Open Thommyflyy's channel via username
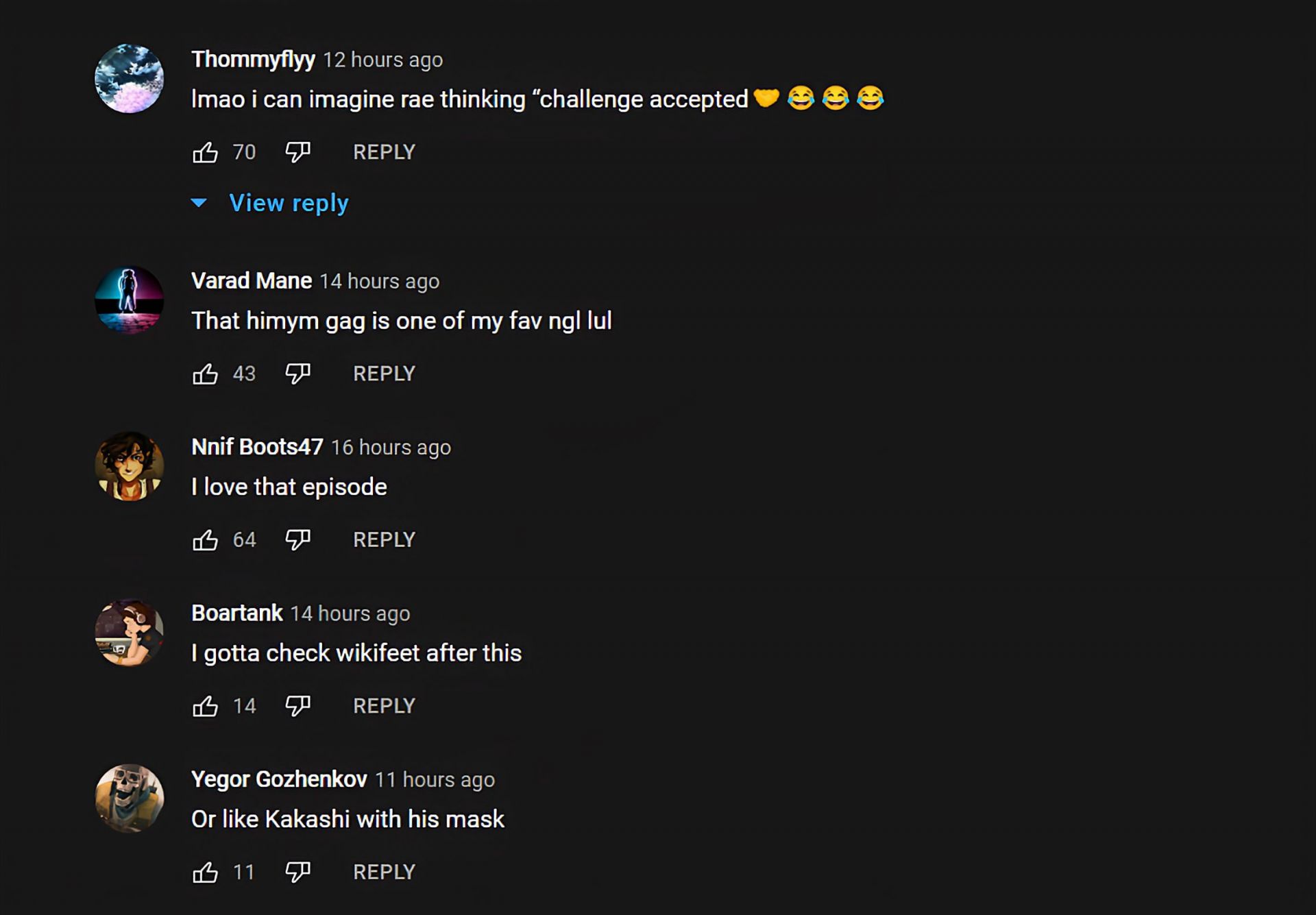1316x915 pixels. [x=253, y=60]
